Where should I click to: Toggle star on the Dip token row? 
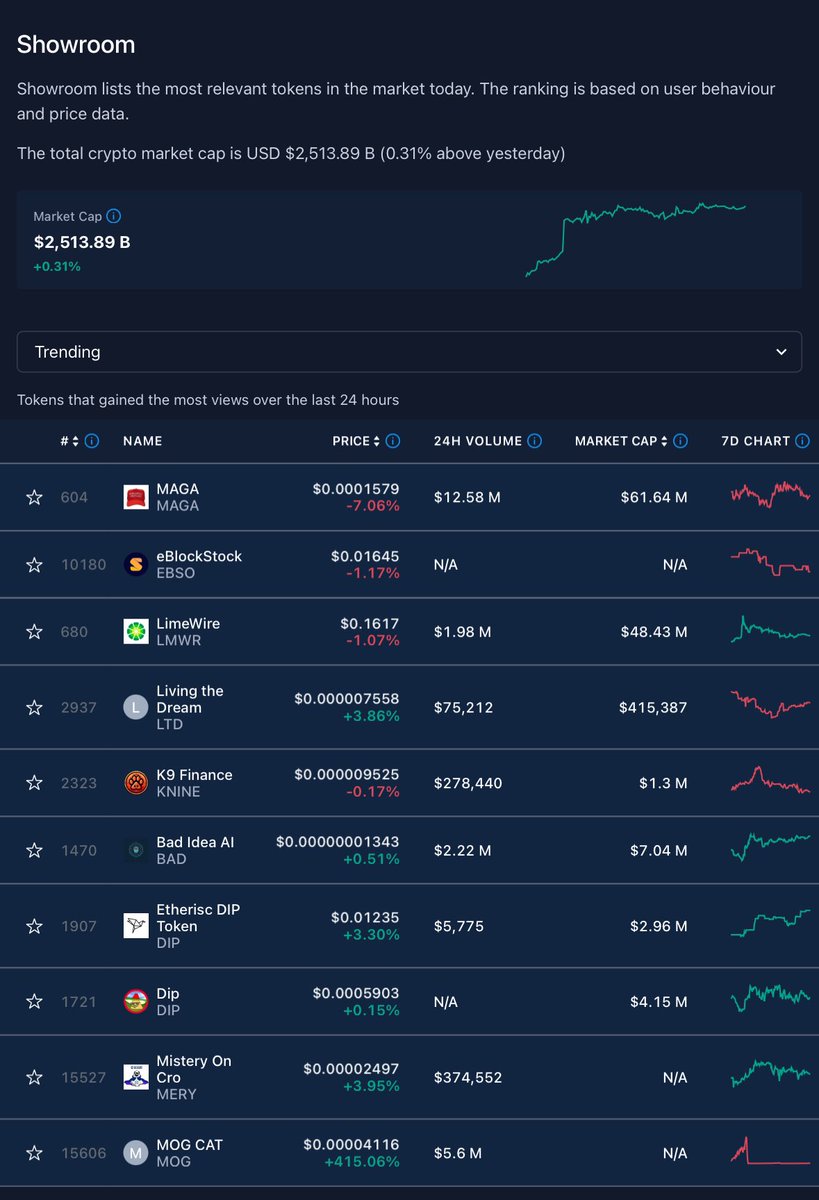pyautogui.click(x=34, y=1001)
